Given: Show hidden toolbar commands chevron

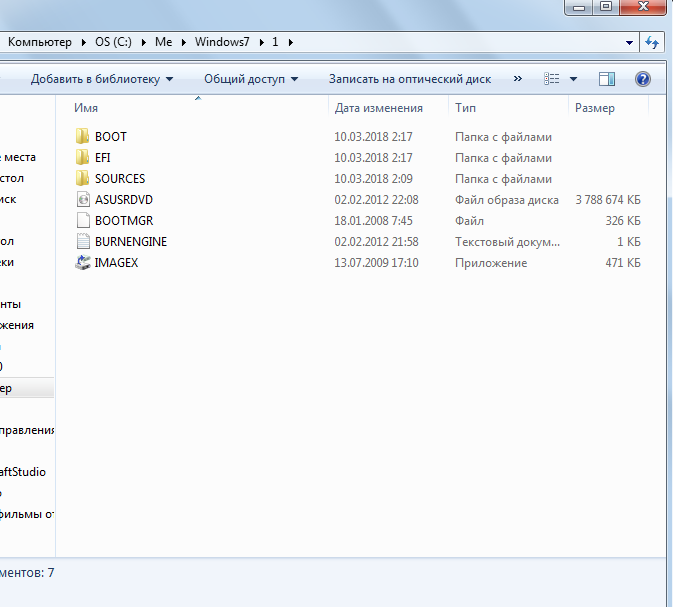Looking at the screenshot, I should [518, 79].
